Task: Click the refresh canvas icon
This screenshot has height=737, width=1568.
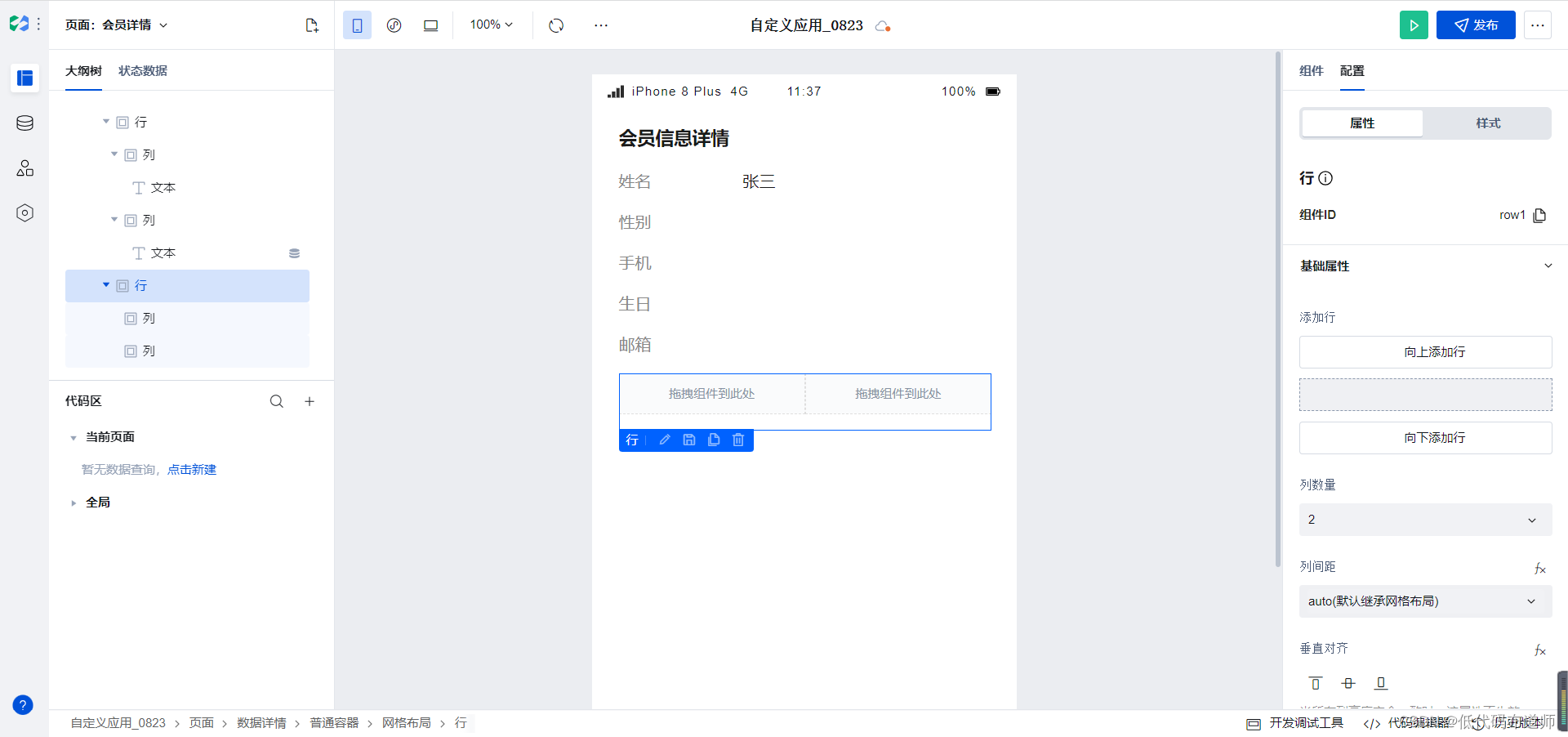Action: (x=556, y=25)
